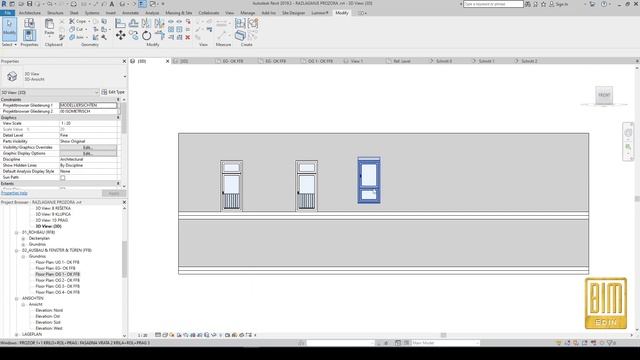Click the Save icon in quick access toolbar
This screenshot has height=360, width=640.
29,4
